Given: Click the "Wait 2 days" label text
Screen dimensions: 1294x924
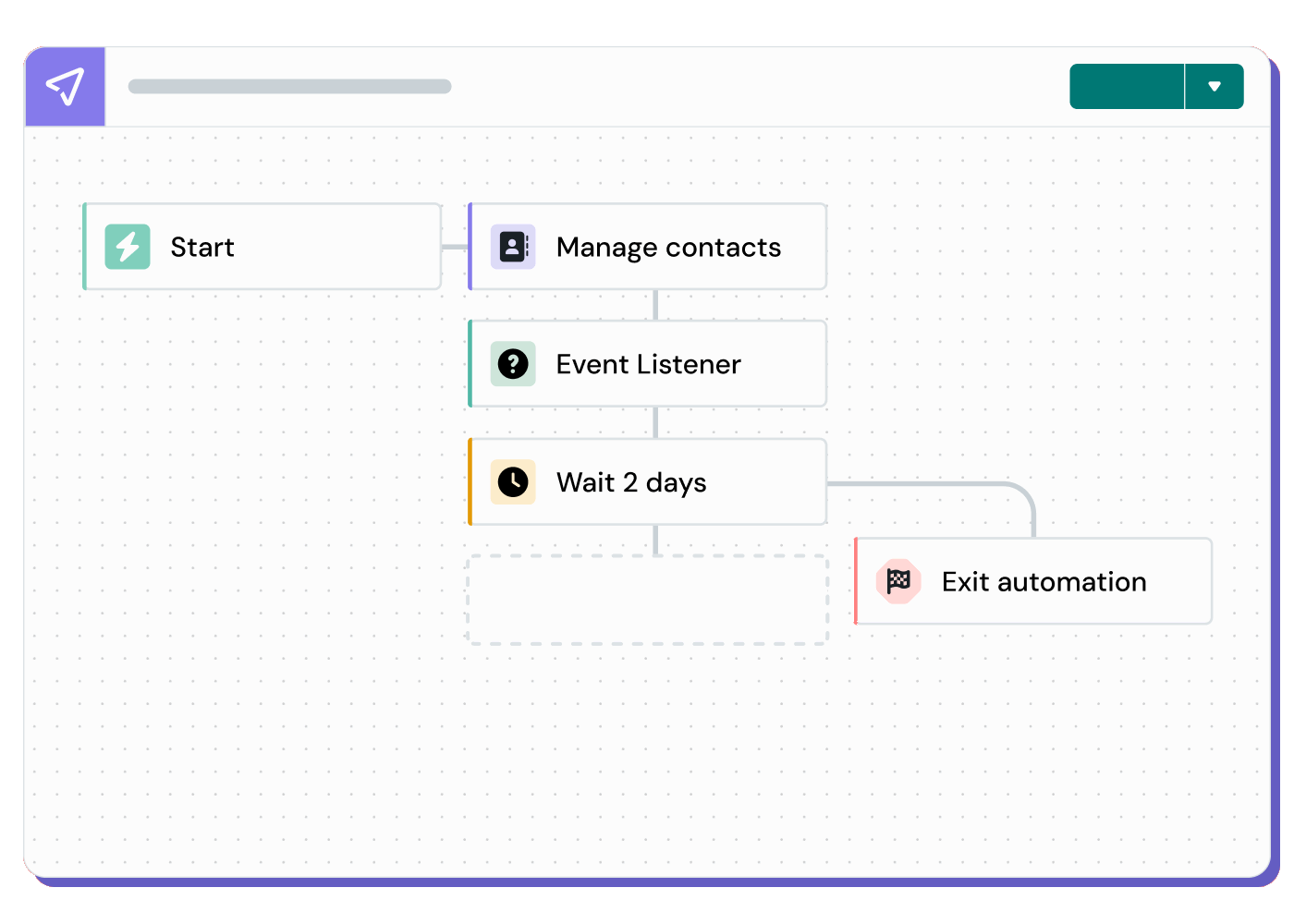Looking at the screenshot, I should pos(631,483).
